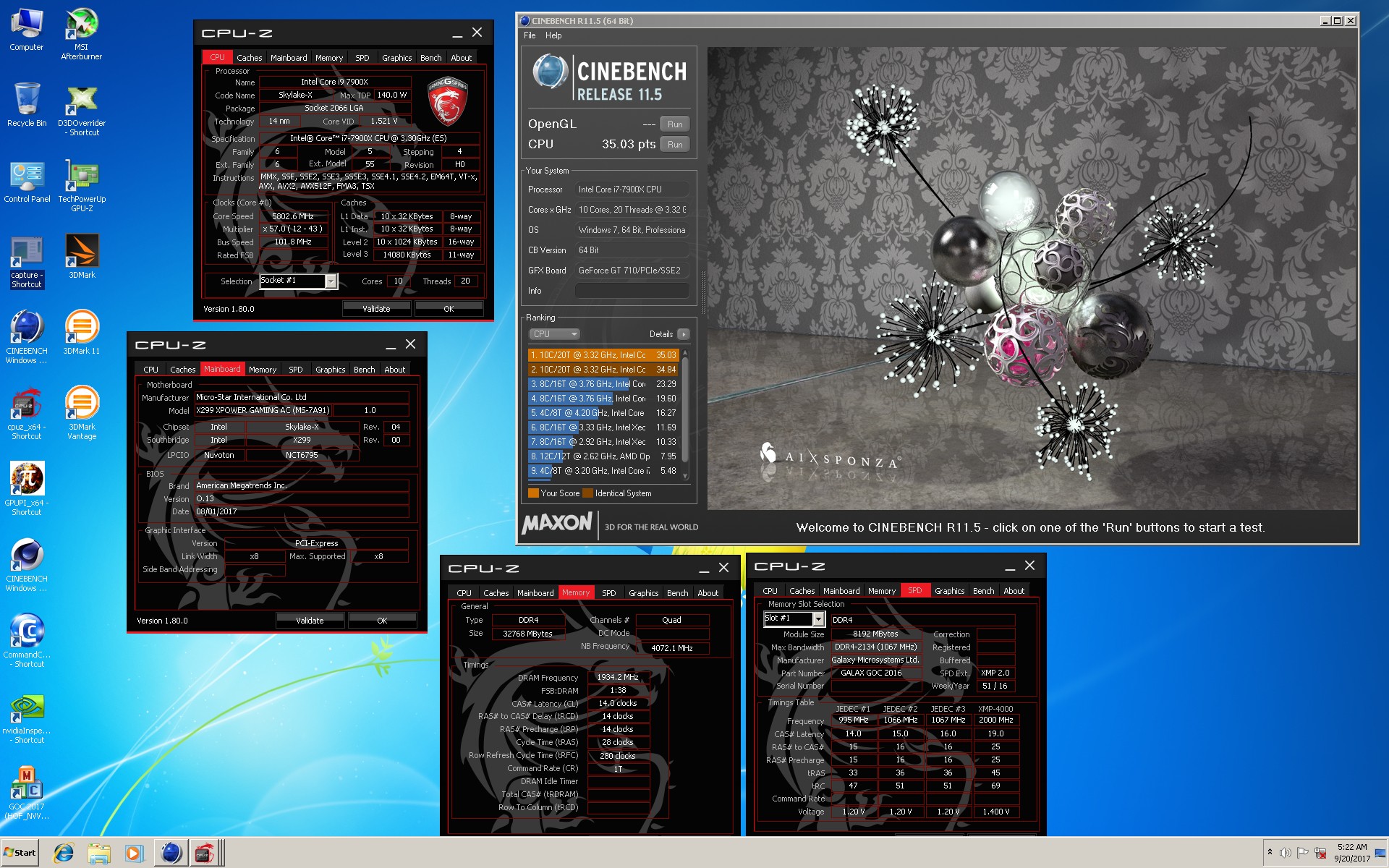Click the volume speaker tray icon
The height and width of the screenshot is (868, 1389).
(x=1286, y=853)
